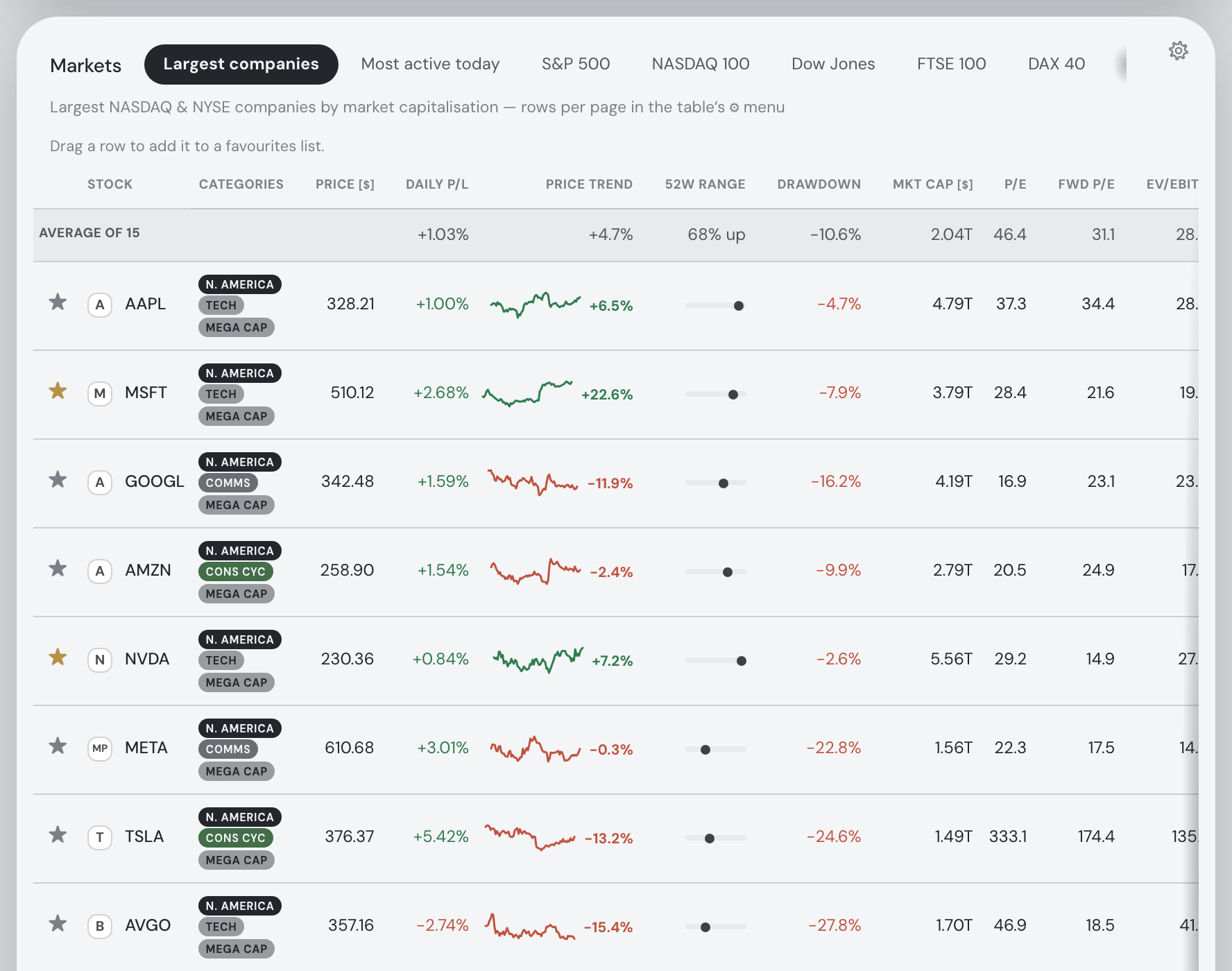Toggle favourite star for AVGO
1232x971 pixels.
coord(58,924)
